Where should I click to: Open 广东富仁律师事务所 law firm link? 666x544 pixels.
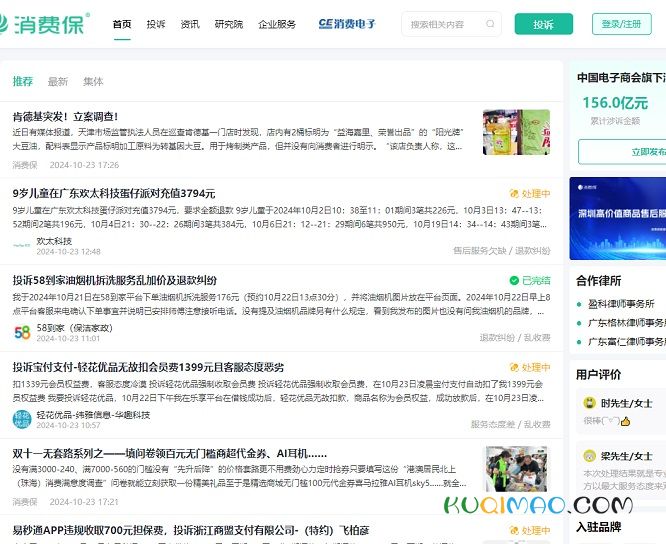(627, 342)
